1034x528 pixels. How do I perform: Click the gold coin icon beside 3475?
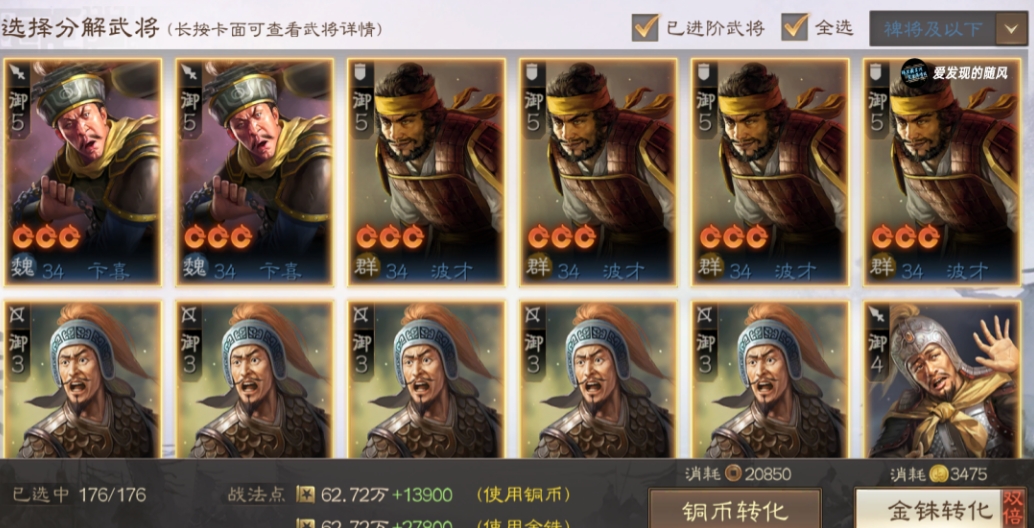(x=938, y=474)
